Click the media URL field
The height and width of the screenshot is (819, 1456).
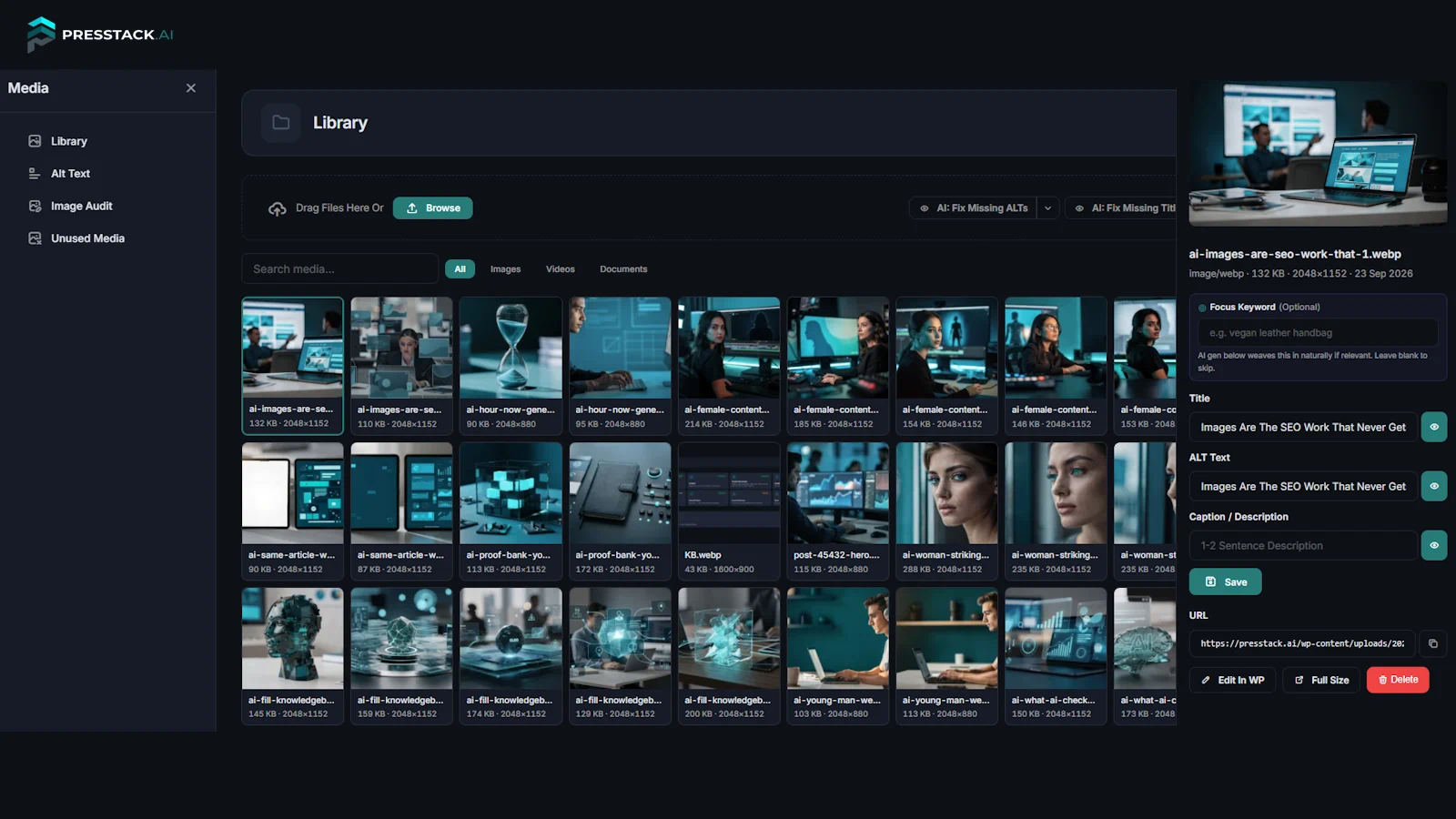(x=1302, y=643)
